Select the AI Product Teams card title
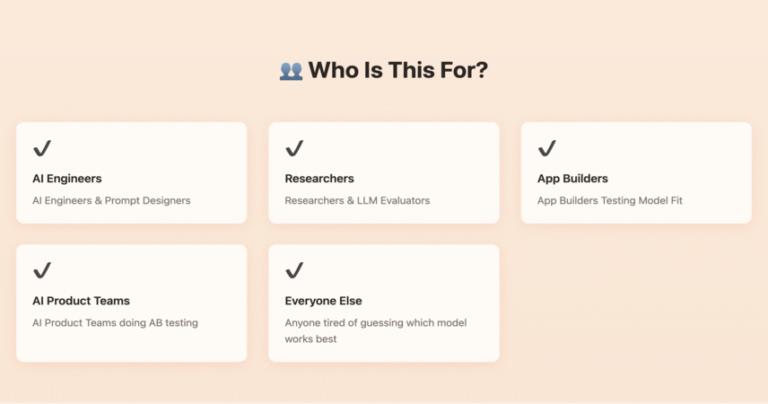Screen dimensions: 768x404 pos(81,301)
